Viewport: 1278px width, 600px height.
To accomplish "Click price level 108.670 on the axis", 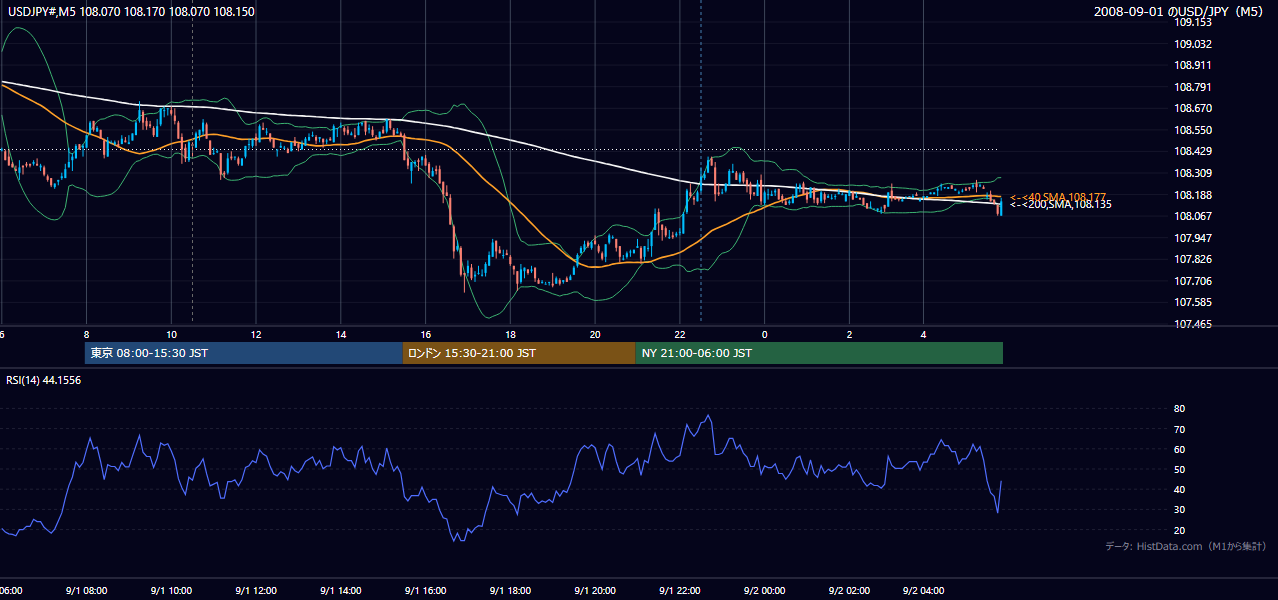I will click(x=1193, y=108).
